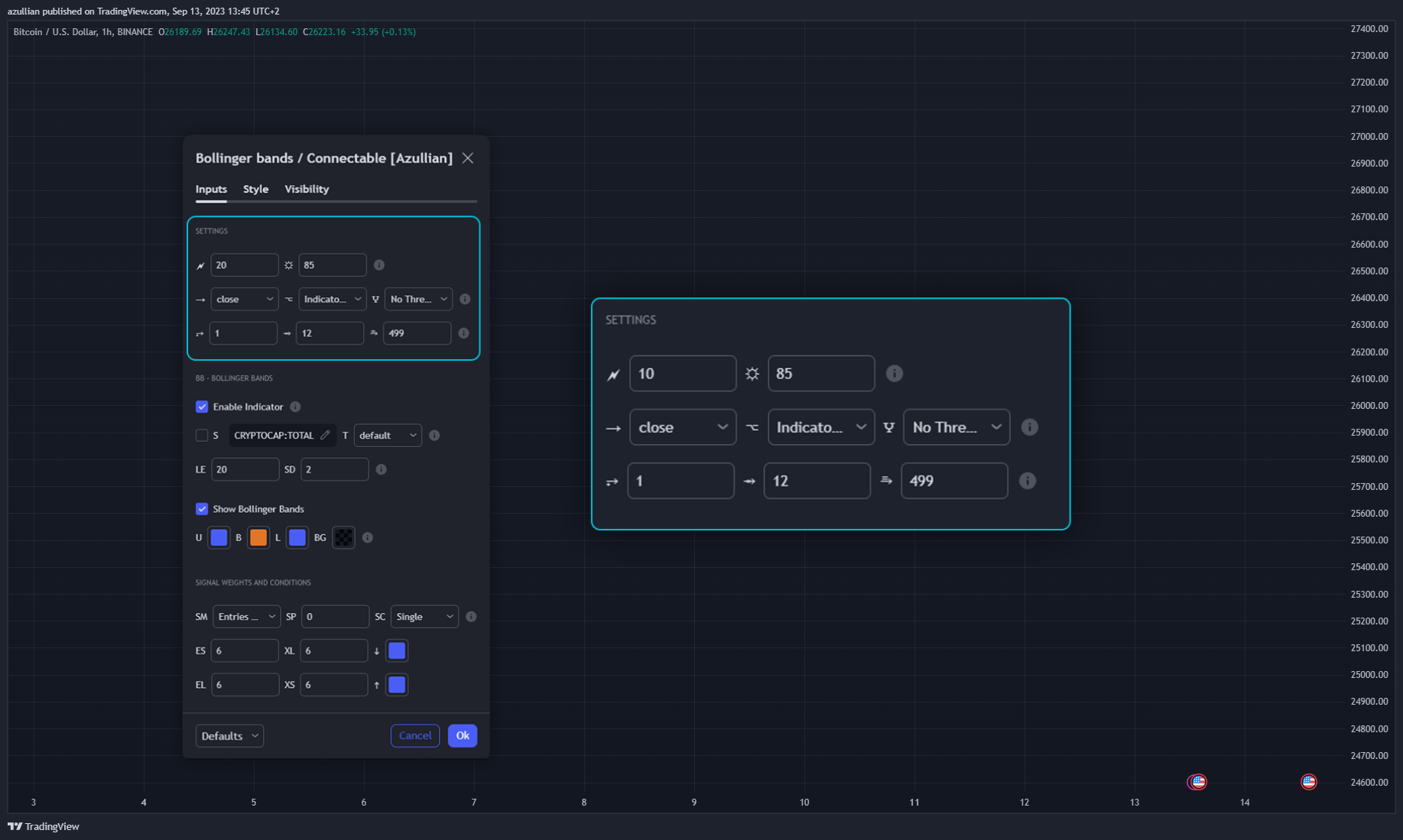Click info icon beside 85 in enlarged settings panel

894,373
